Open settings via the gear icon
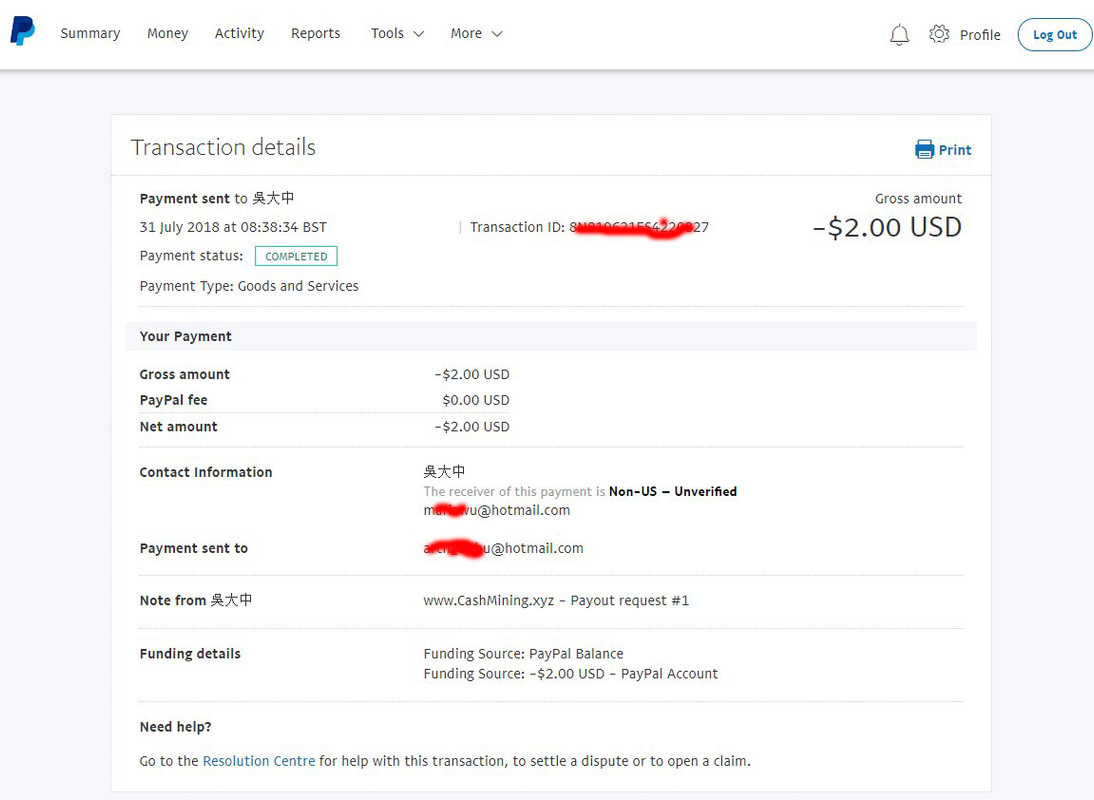The width and height of the screenshot is (1094, 800). (939, 33)
